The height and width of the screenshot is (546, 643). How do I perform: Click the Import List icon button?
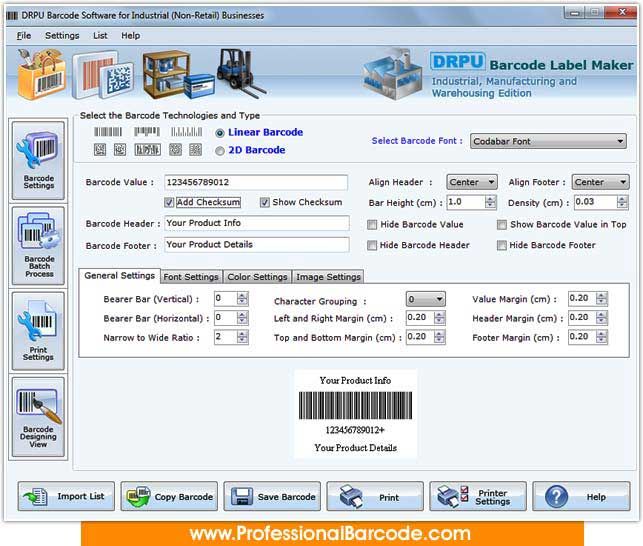(x=66, y=496)
